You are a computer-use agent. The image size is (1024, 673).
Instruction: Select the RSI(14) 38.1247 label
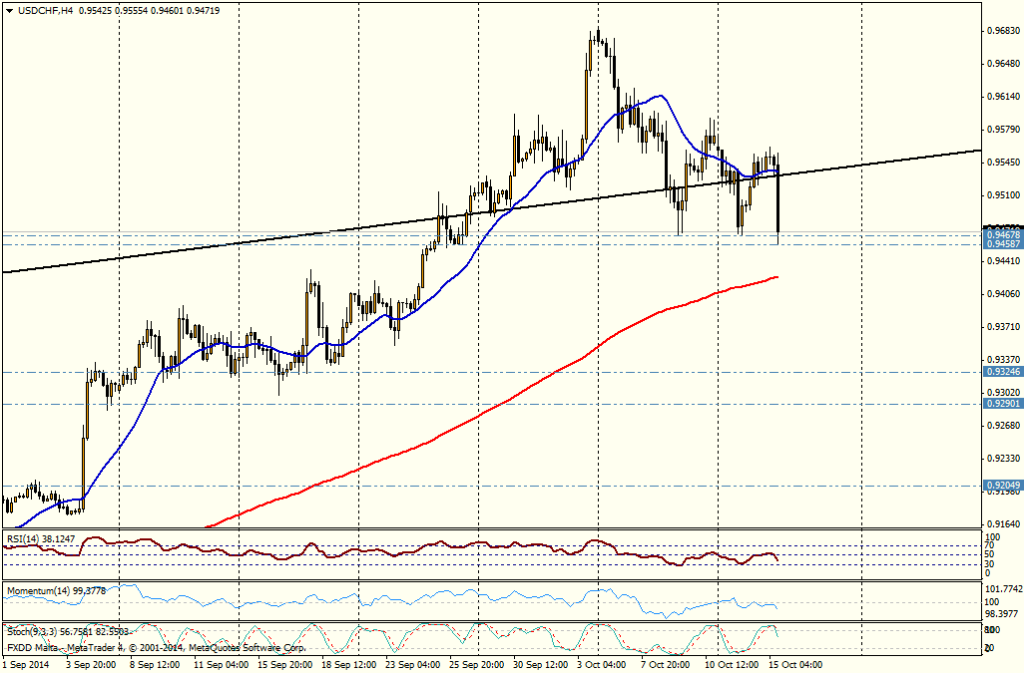(x=42, y=536)
